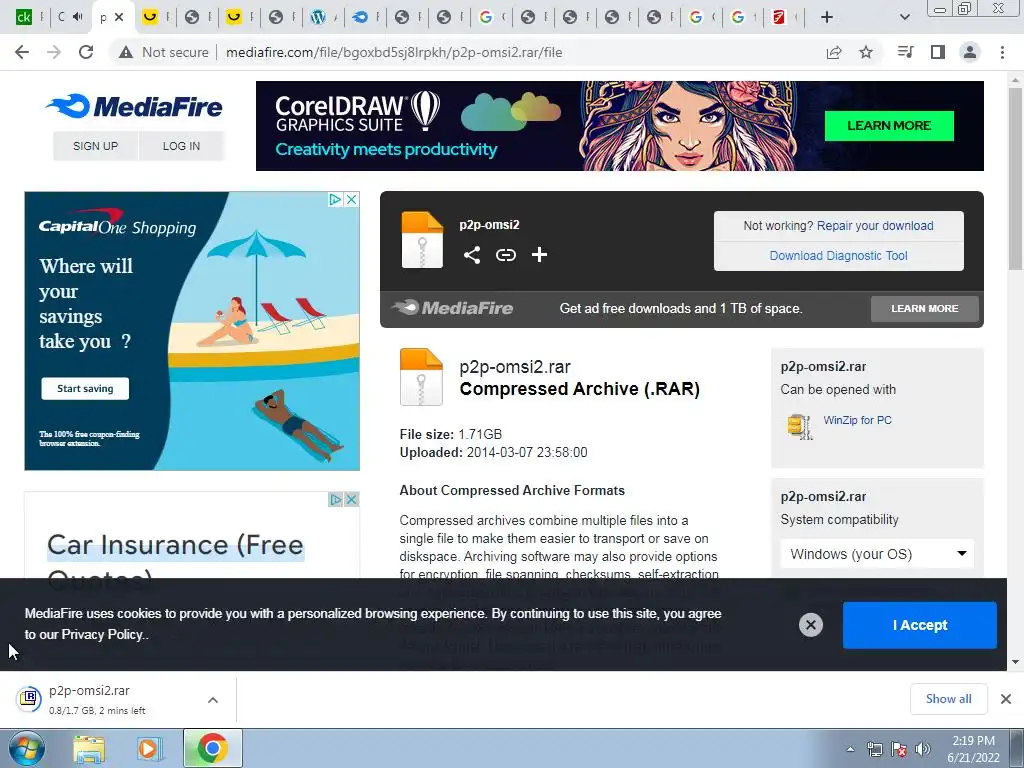Copy link using the chain icon
The height and width of the screenshot is (768, 1024).
[505, 255]
